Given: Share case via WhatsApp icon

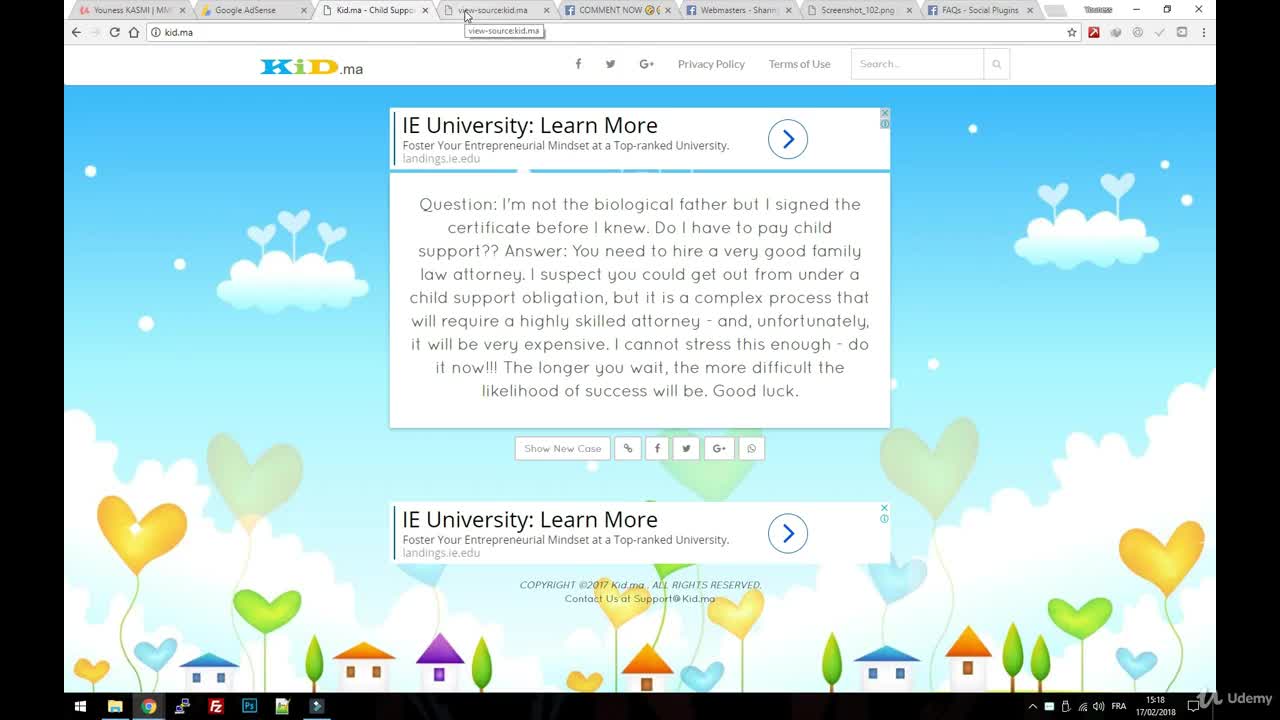Looking at the screenshot, I should click(x=752, y=448).
